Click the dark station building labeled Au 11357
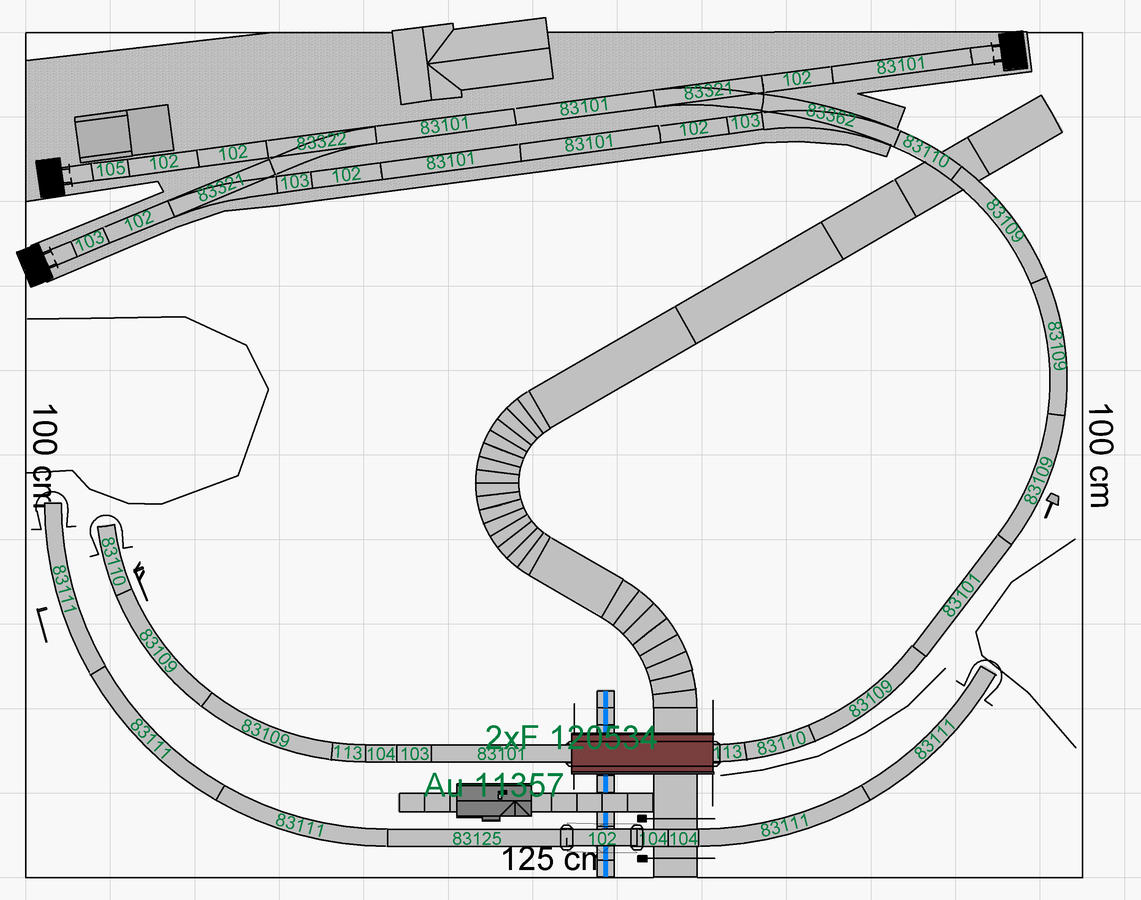Image resolution: width=1141 pixels, height=900 pixels. [492, 802]
